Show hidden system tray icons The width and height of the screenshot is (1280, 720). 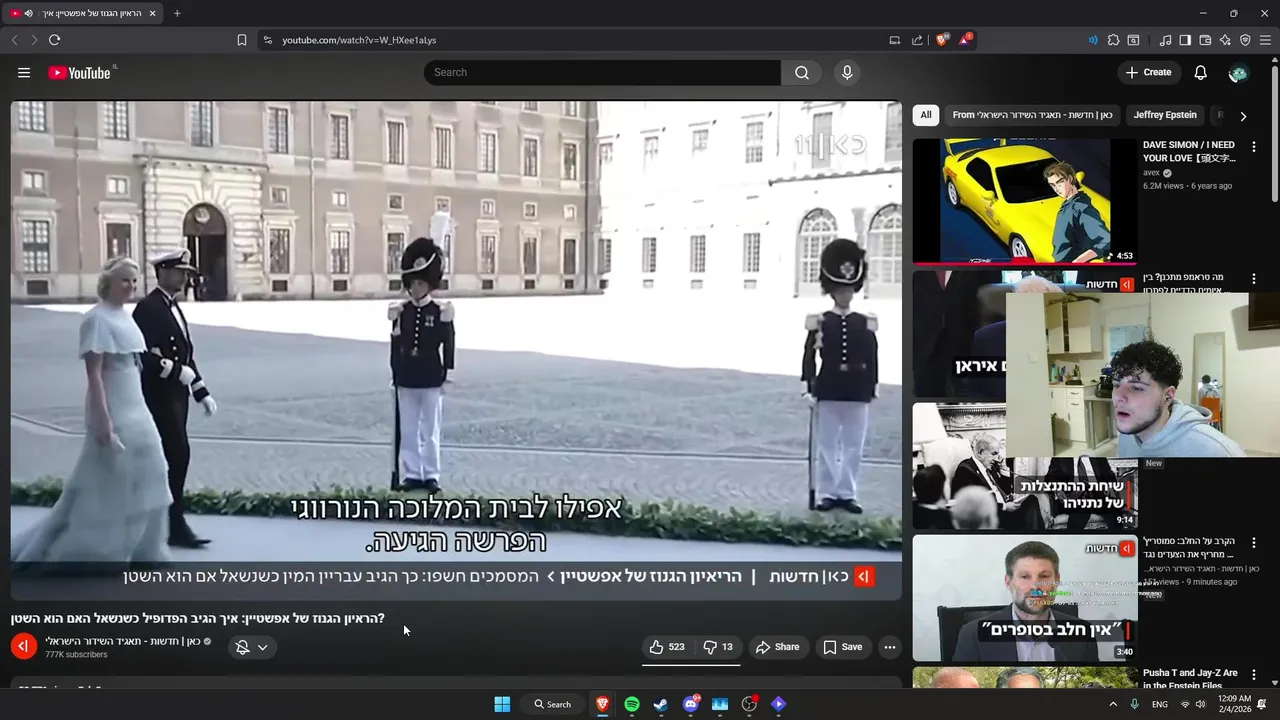click(1113, 704)
